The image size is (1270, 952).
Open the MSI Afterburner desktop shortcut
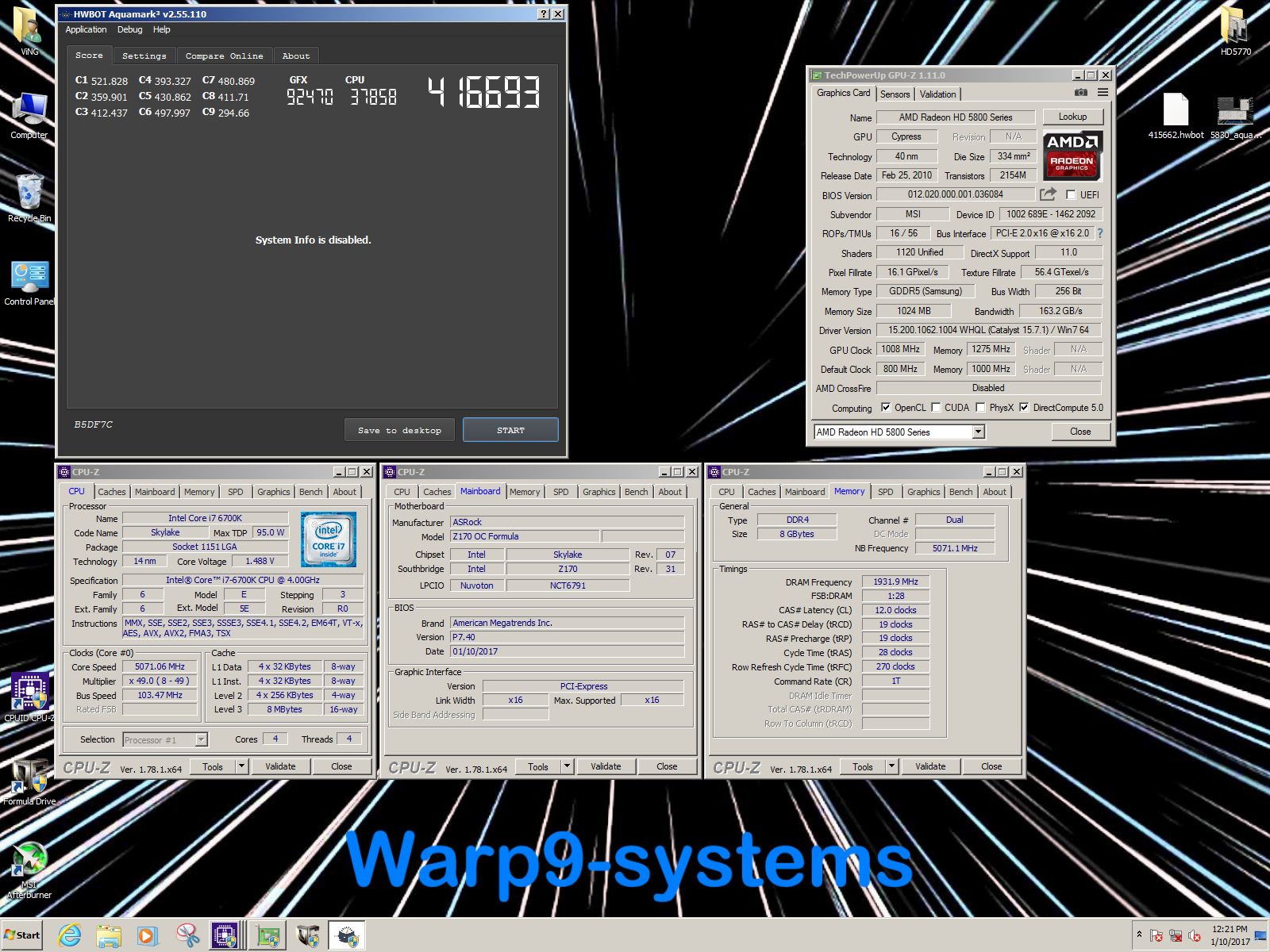[x=29, y=869]
